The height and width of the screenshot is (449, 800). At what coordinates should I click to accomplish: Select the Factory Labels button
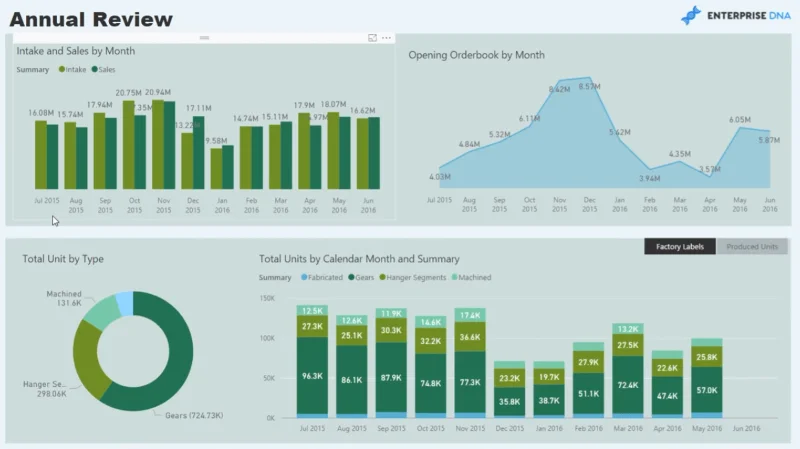(680, 246)
